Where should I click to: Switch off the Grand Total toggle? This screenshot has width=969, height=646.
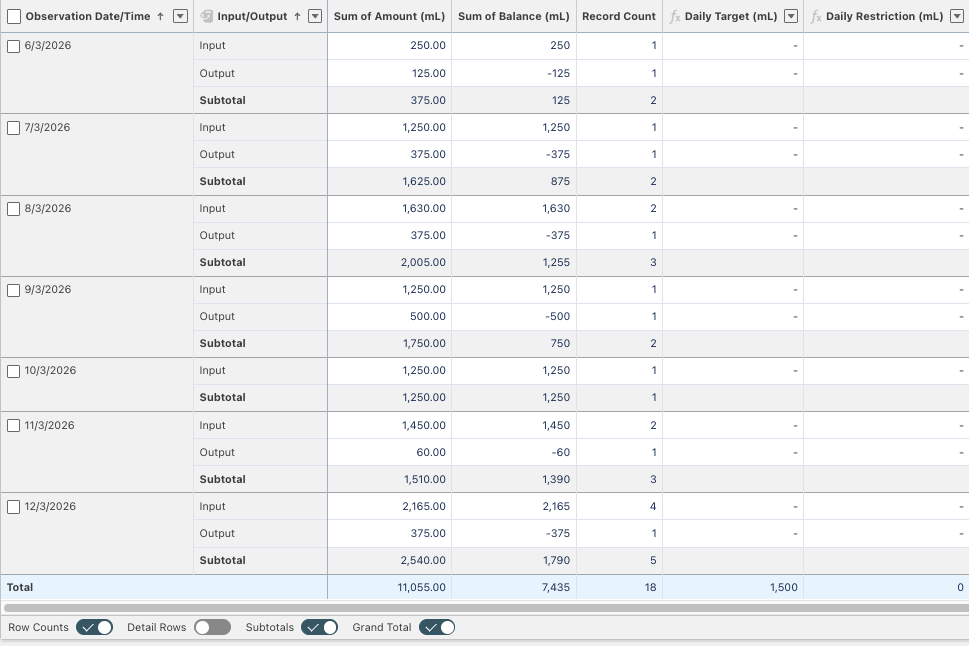coord(437,627)
